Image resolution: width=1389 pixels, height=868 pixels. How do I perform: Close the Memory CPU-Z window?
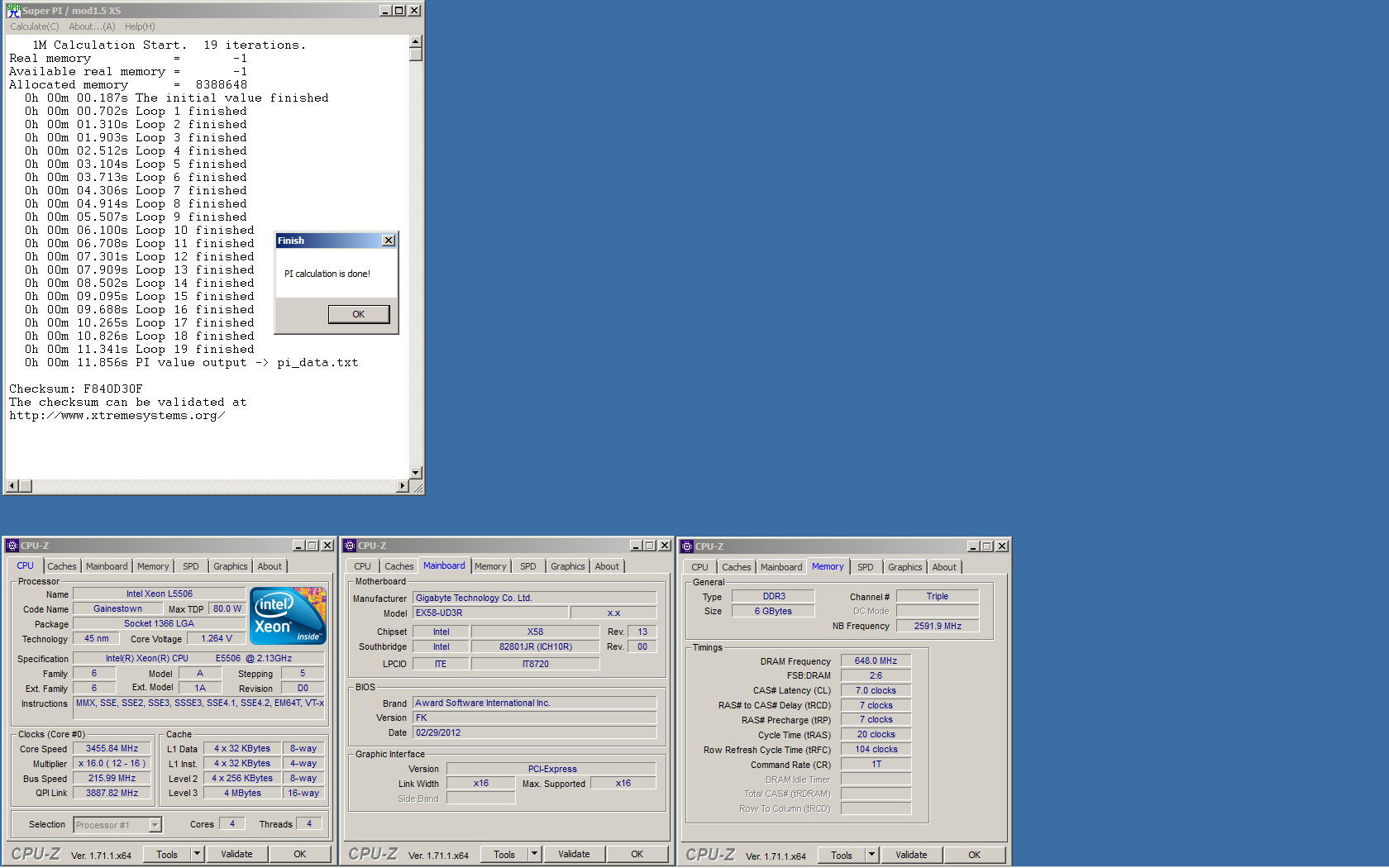tap(1002, 546)
